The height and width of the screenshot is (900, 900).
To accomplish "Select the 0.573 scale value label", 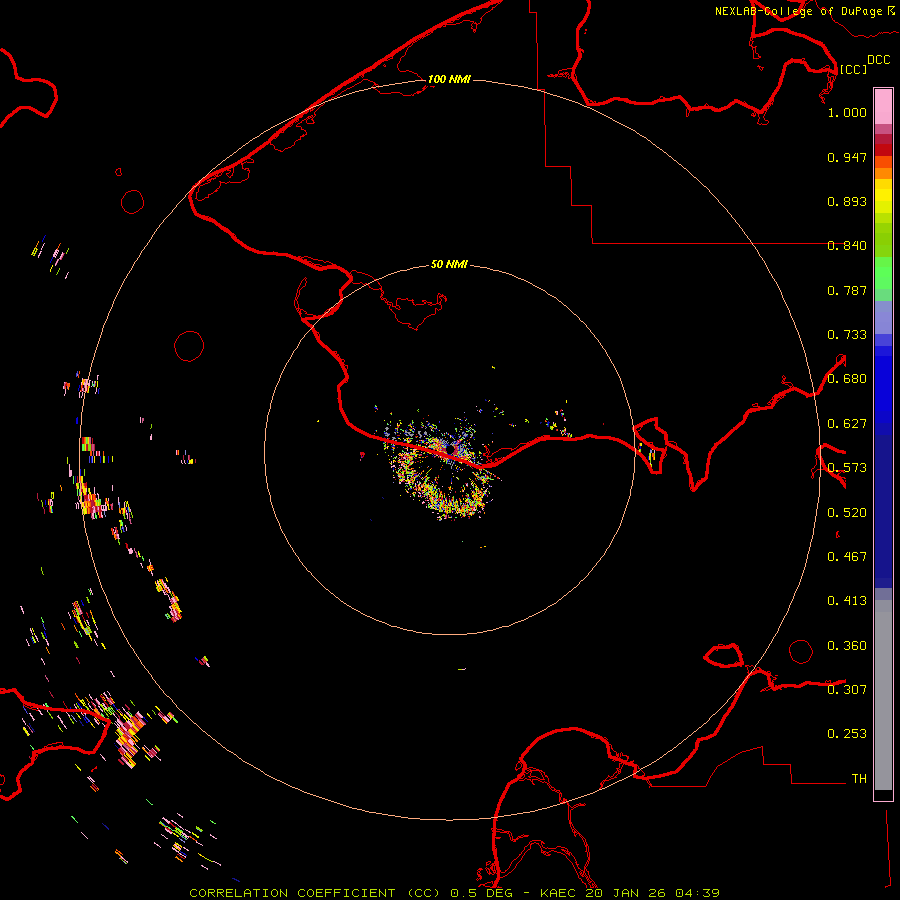I will (x=847, y=468).
